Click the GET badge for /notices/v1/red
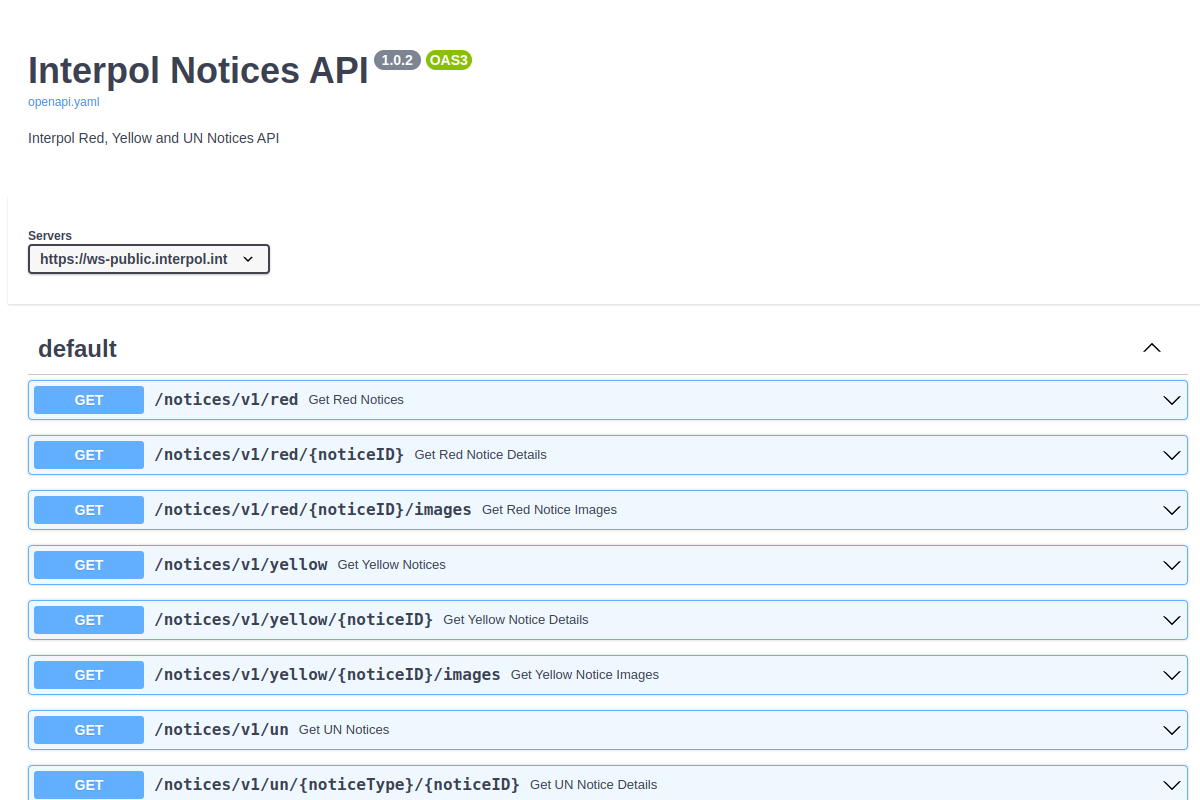 (89, 400)
